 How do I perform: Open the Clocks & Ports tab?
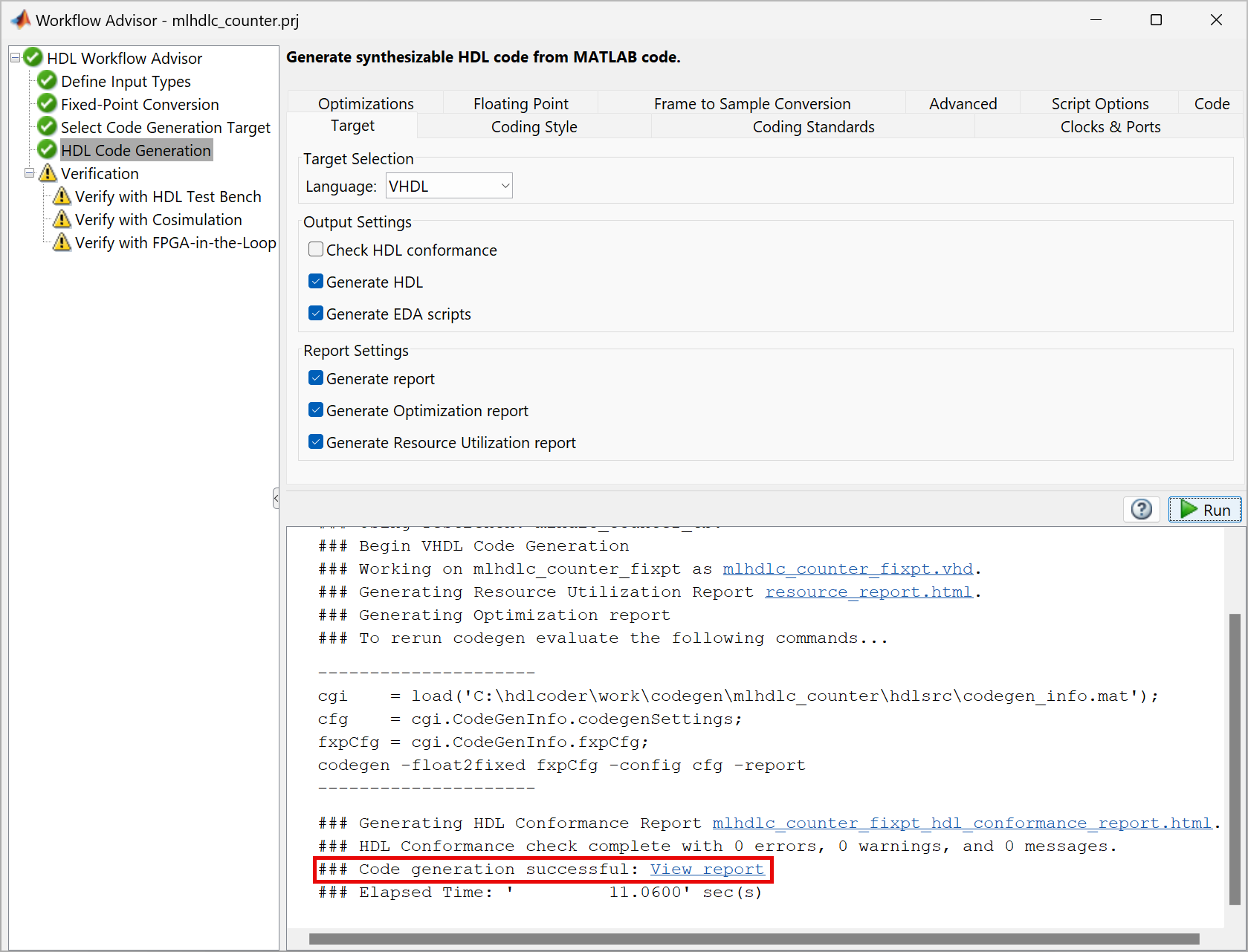(x=1110, y=126)
